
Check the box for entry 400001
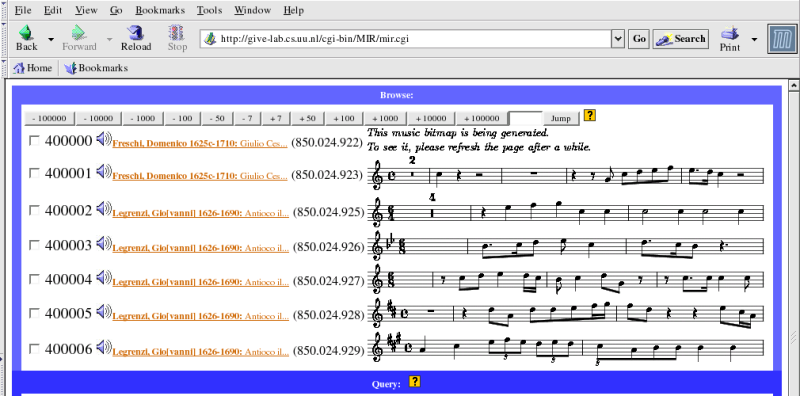coord(34,174)
